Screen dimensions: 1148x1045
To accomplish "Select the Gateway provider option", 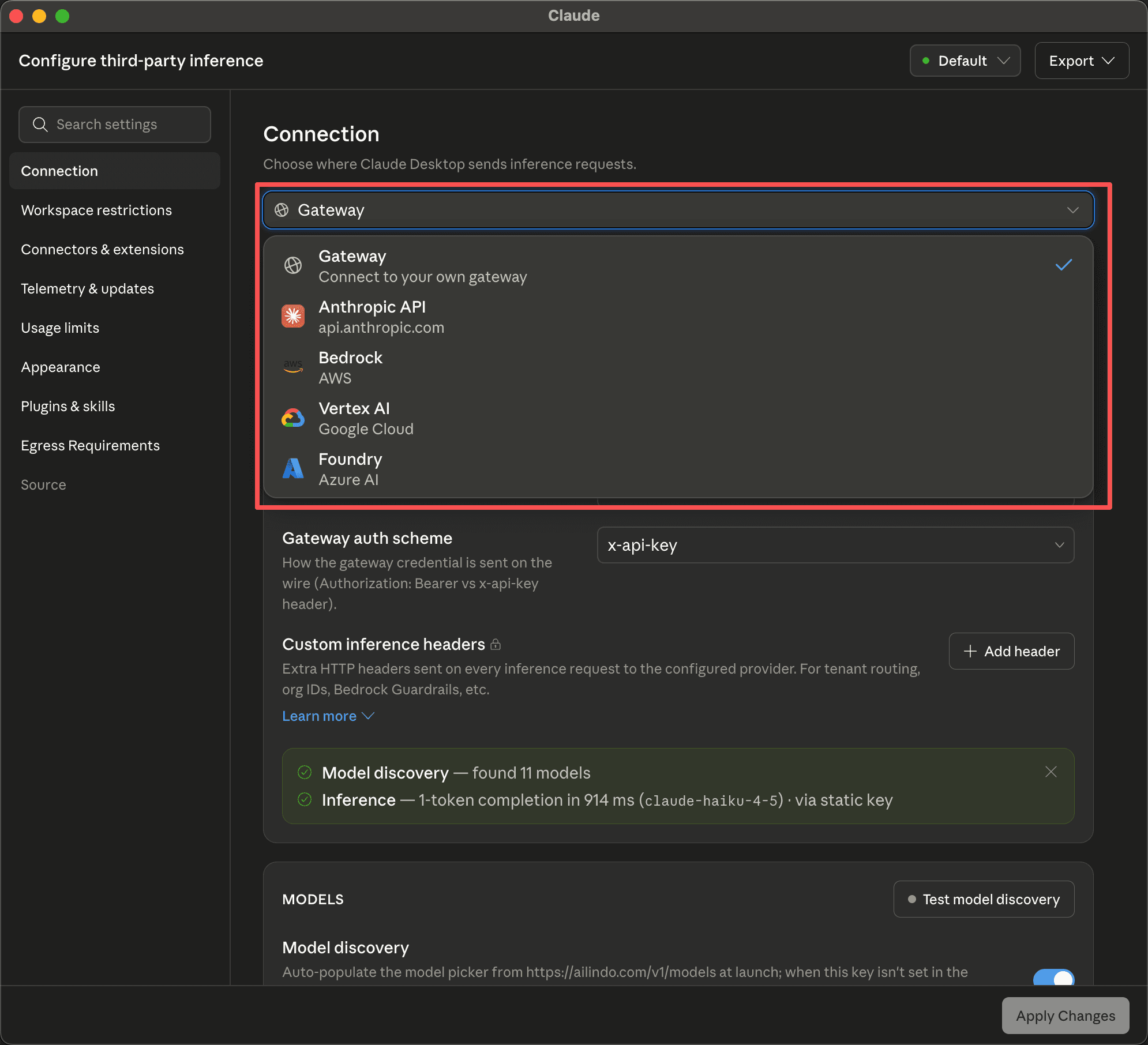I will coord(678,265).
